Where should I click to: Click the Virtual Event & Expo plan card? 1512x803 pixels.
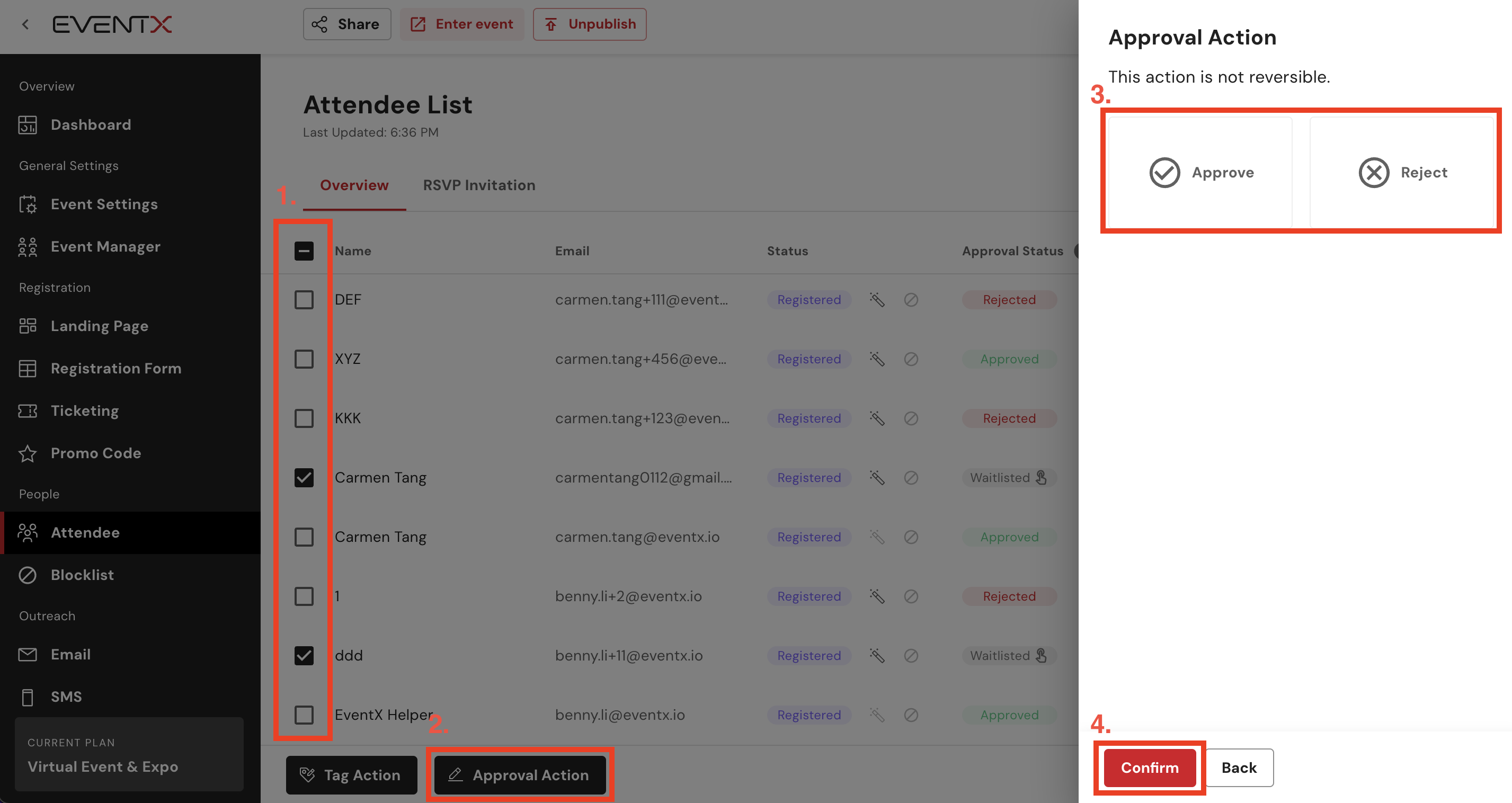(x=129, y=754)
